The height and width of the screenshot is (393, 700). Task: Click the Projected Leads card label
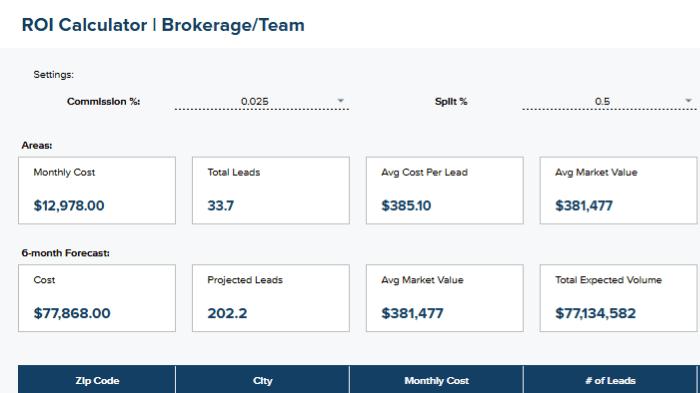coord(245,280)
